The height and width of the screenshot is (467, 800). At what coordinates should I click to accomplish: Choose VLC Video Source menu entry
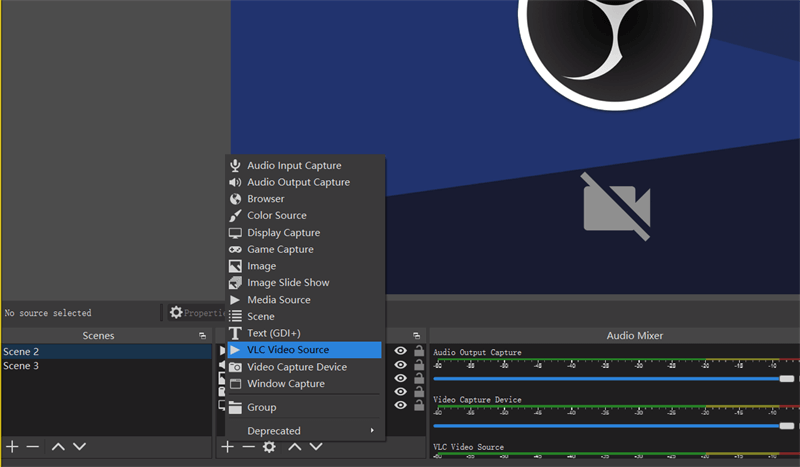(x=287, y=350)
